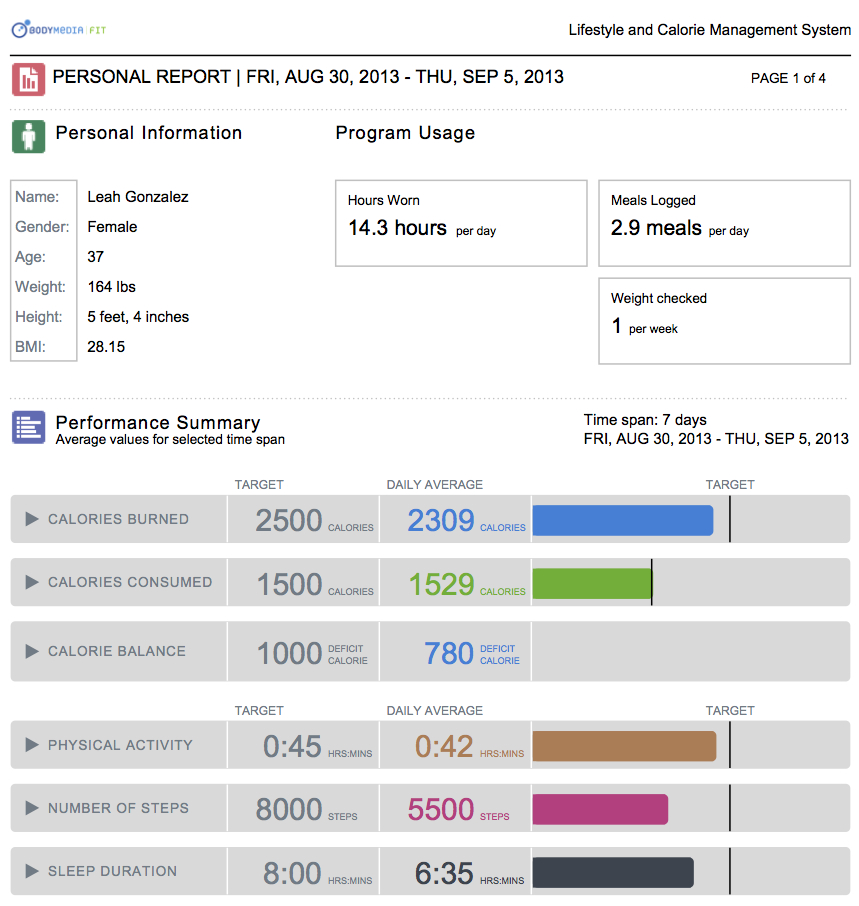Click the green Calories Consumed progress bar

coord(591,583)
